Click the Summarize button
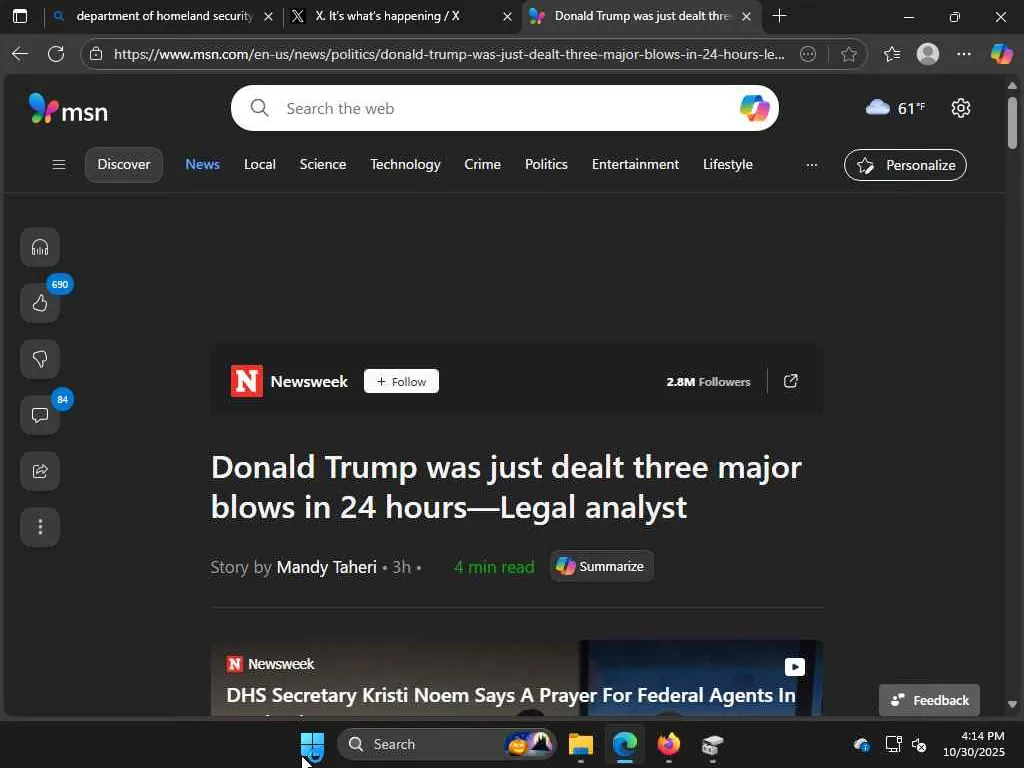This screenshot has height=768, width=1024. click(601, 566)
